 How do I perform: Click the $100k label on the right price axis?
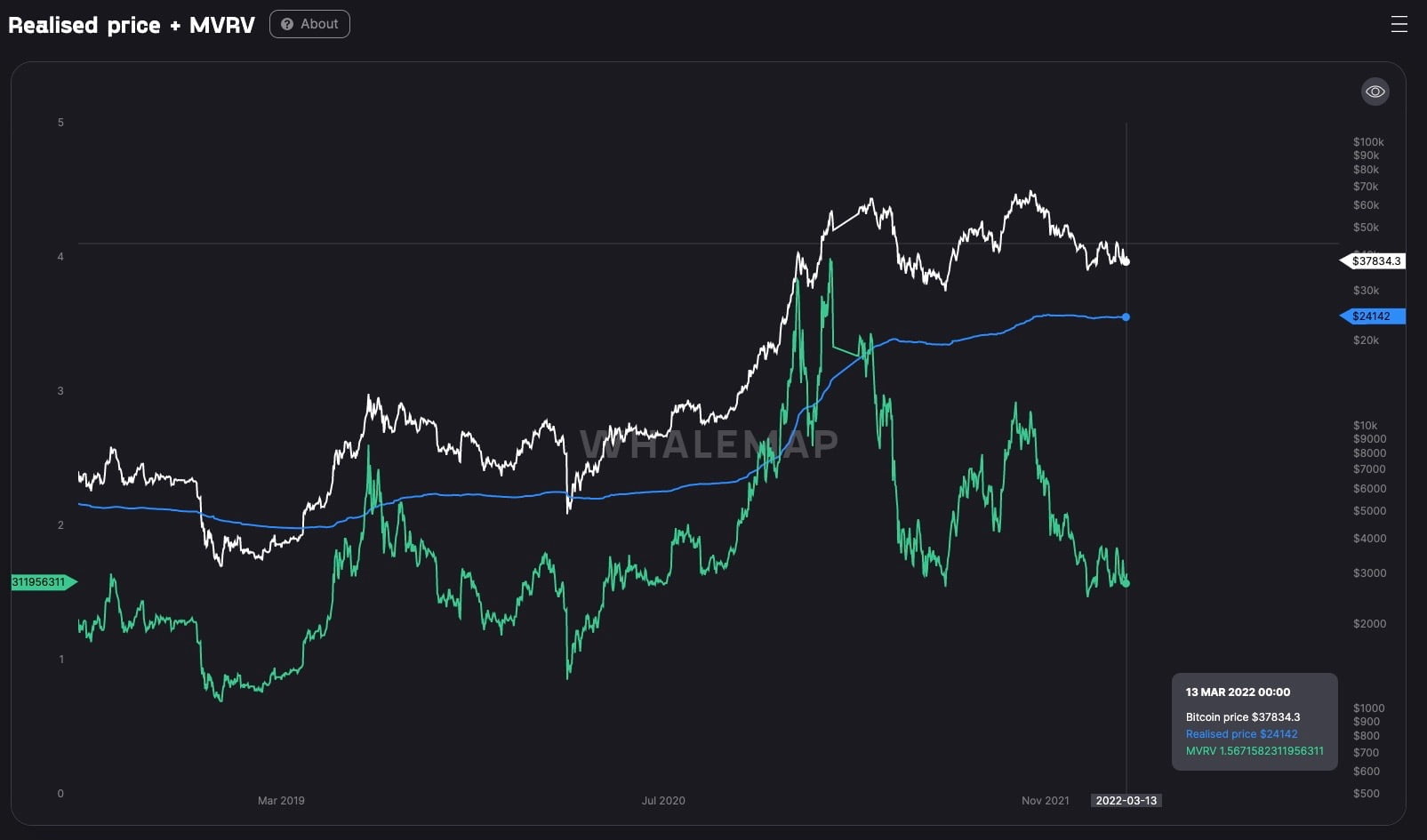1368,142
